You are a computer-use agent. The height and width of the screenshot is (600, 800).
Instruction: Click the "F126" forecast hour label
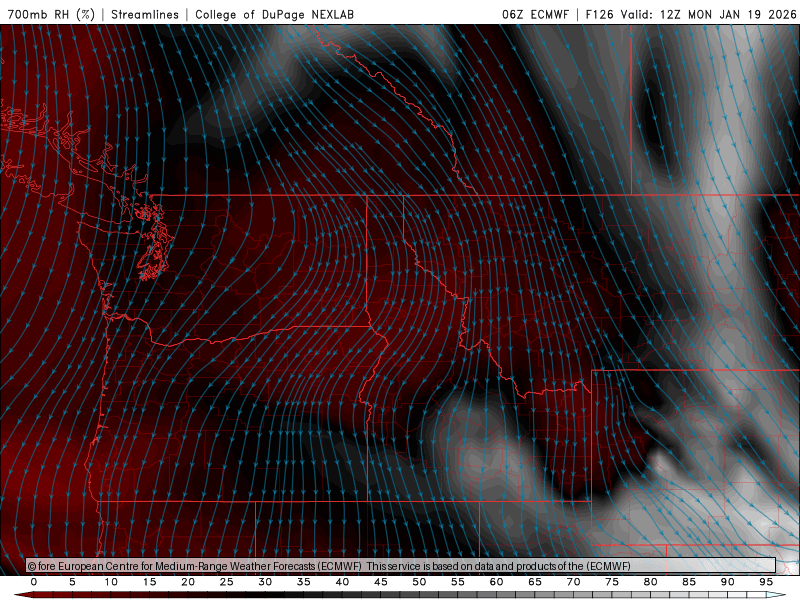pos(599,15)
